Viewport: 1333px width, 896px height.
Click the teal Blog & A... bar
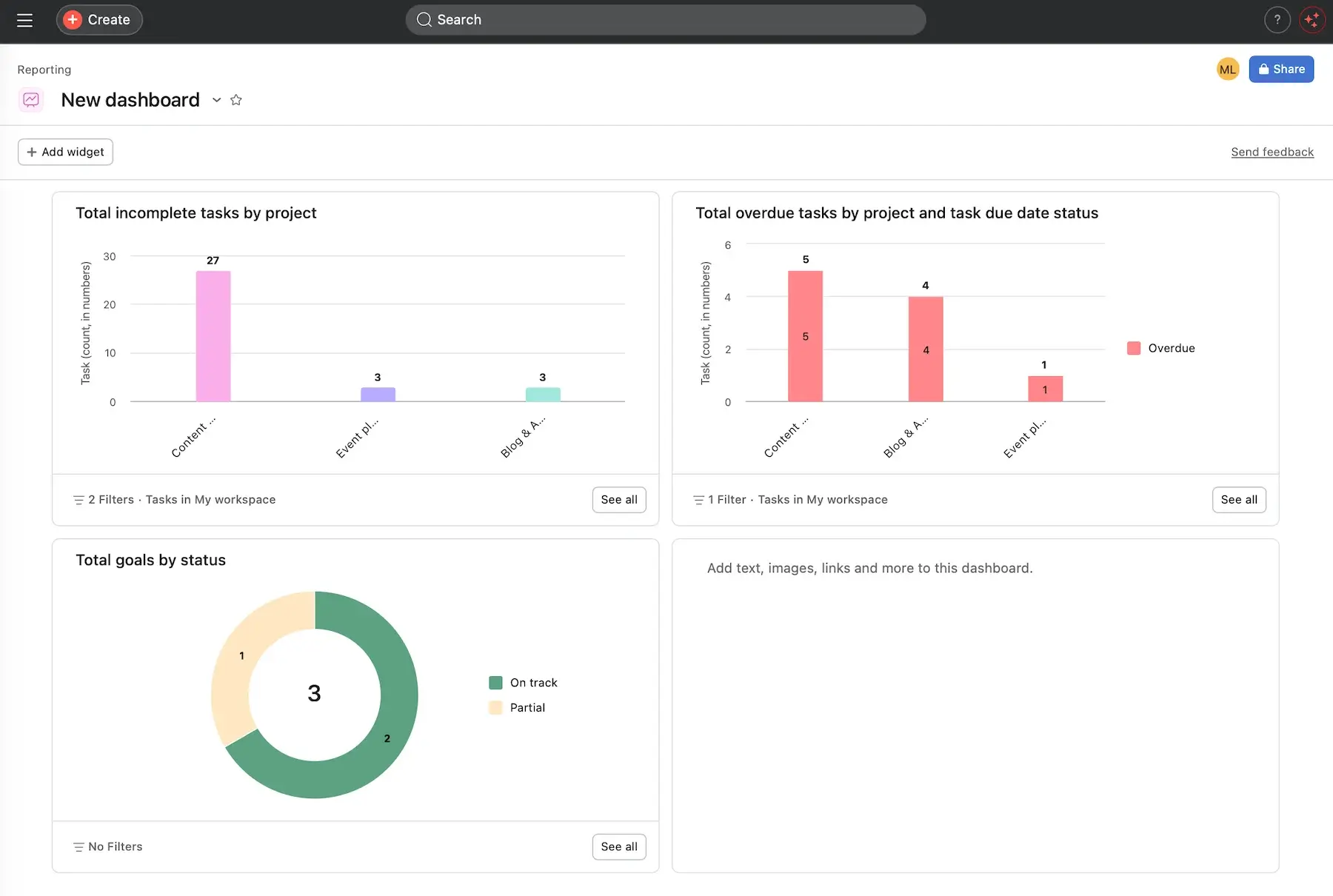543,395
